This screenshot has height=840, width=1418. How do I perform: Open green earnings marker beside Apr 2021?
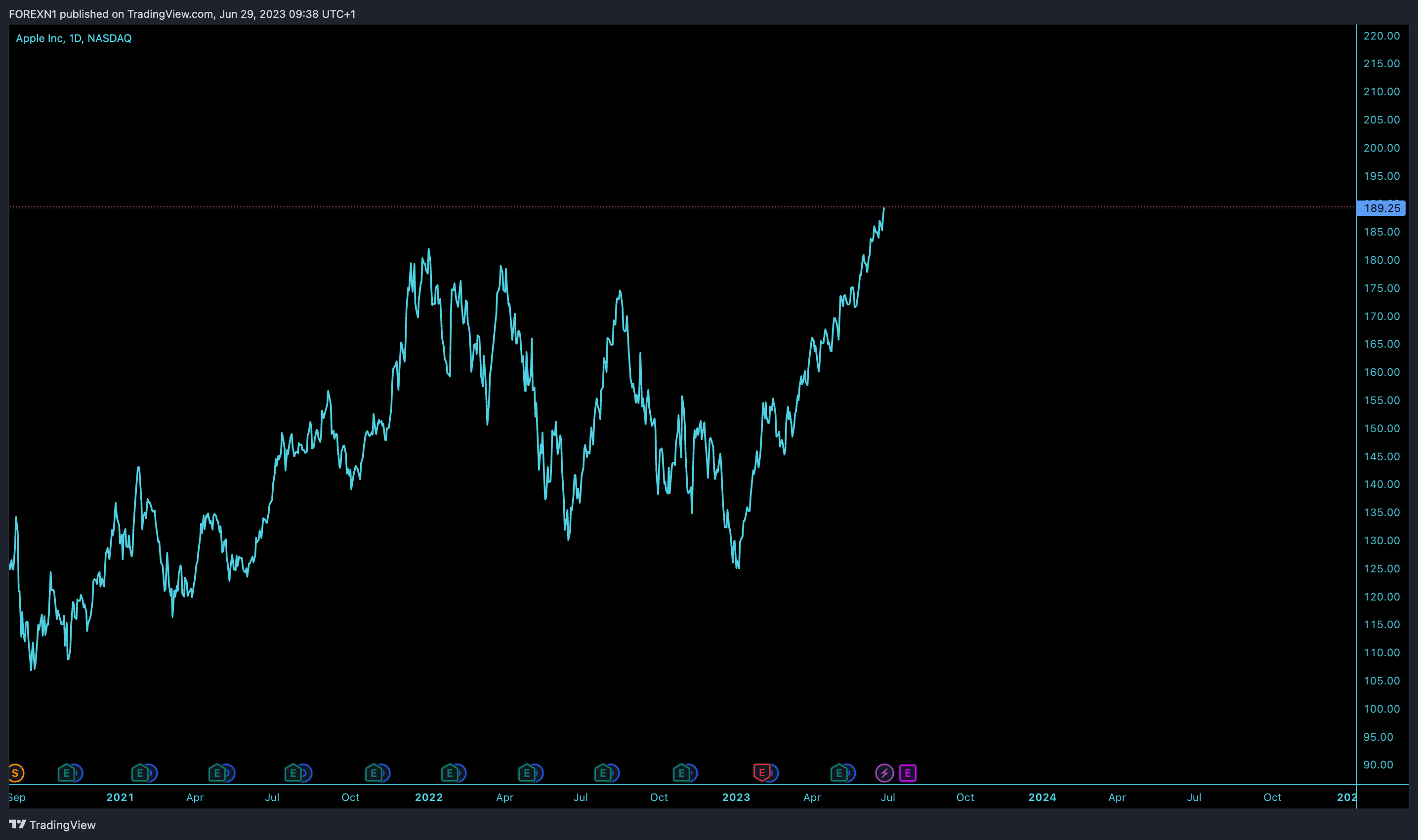[217, 773]
